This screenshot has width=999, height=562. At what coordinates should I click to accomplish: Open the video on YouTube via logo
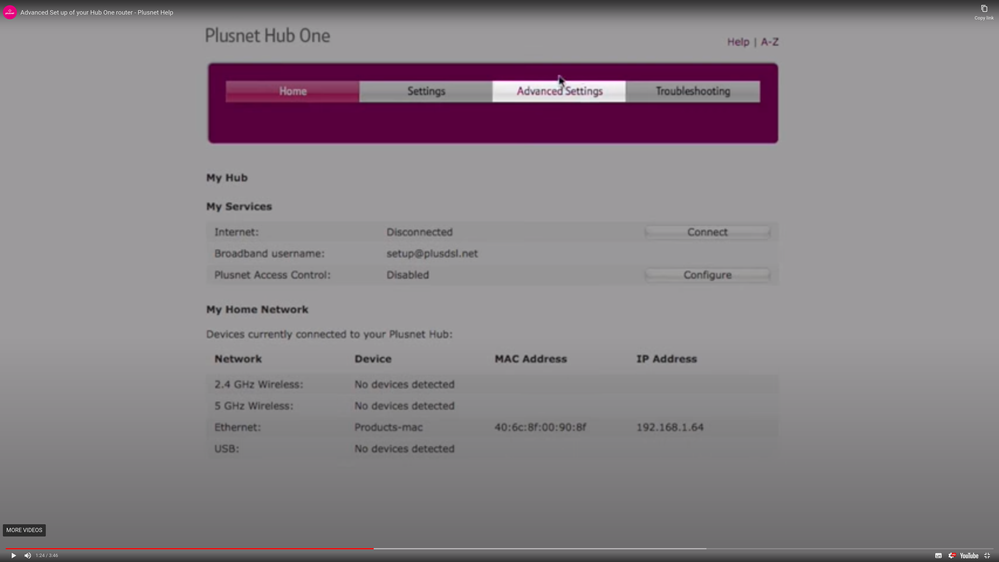969,555
